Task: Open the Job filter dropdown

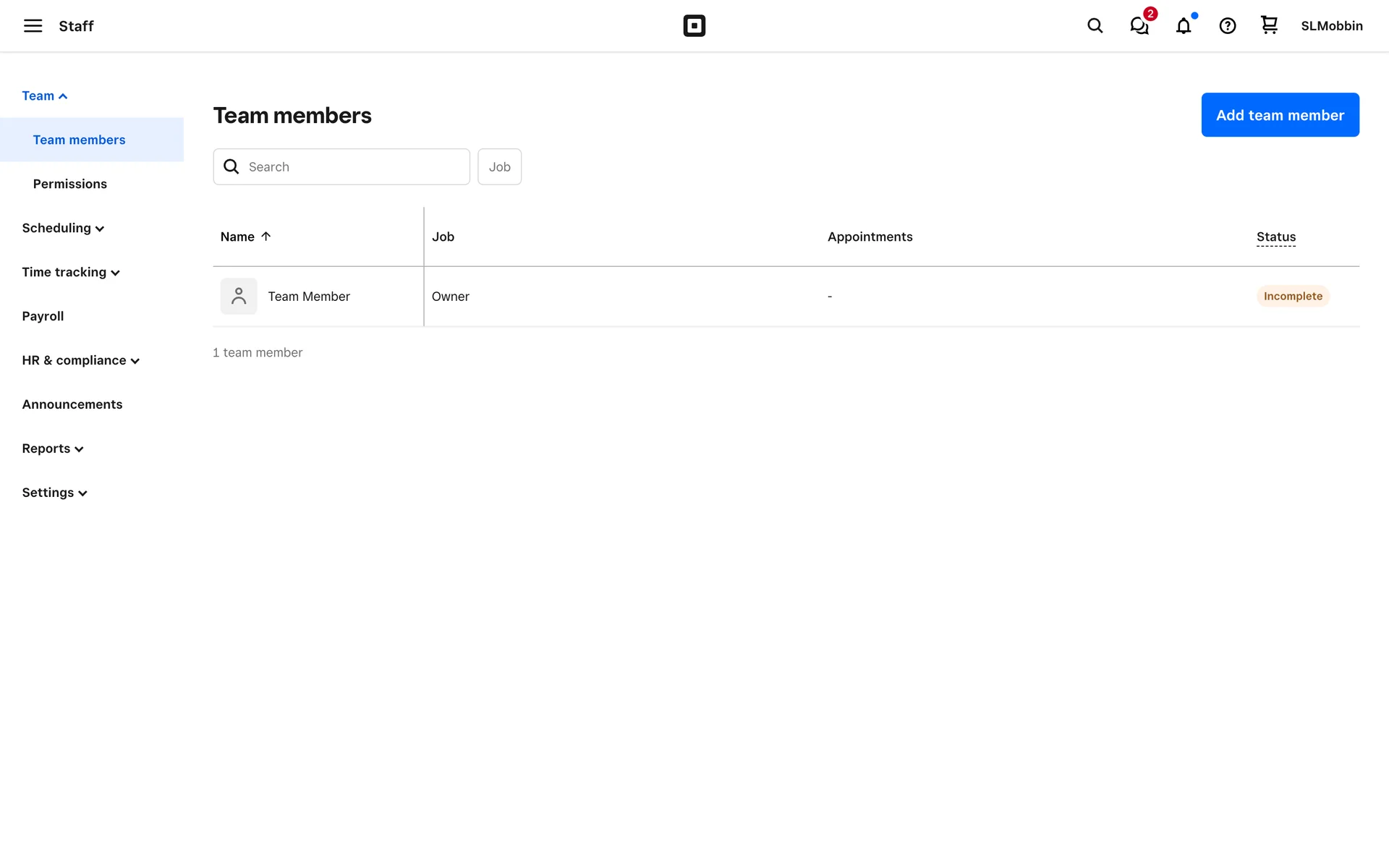Action: (x=499, y=167)
